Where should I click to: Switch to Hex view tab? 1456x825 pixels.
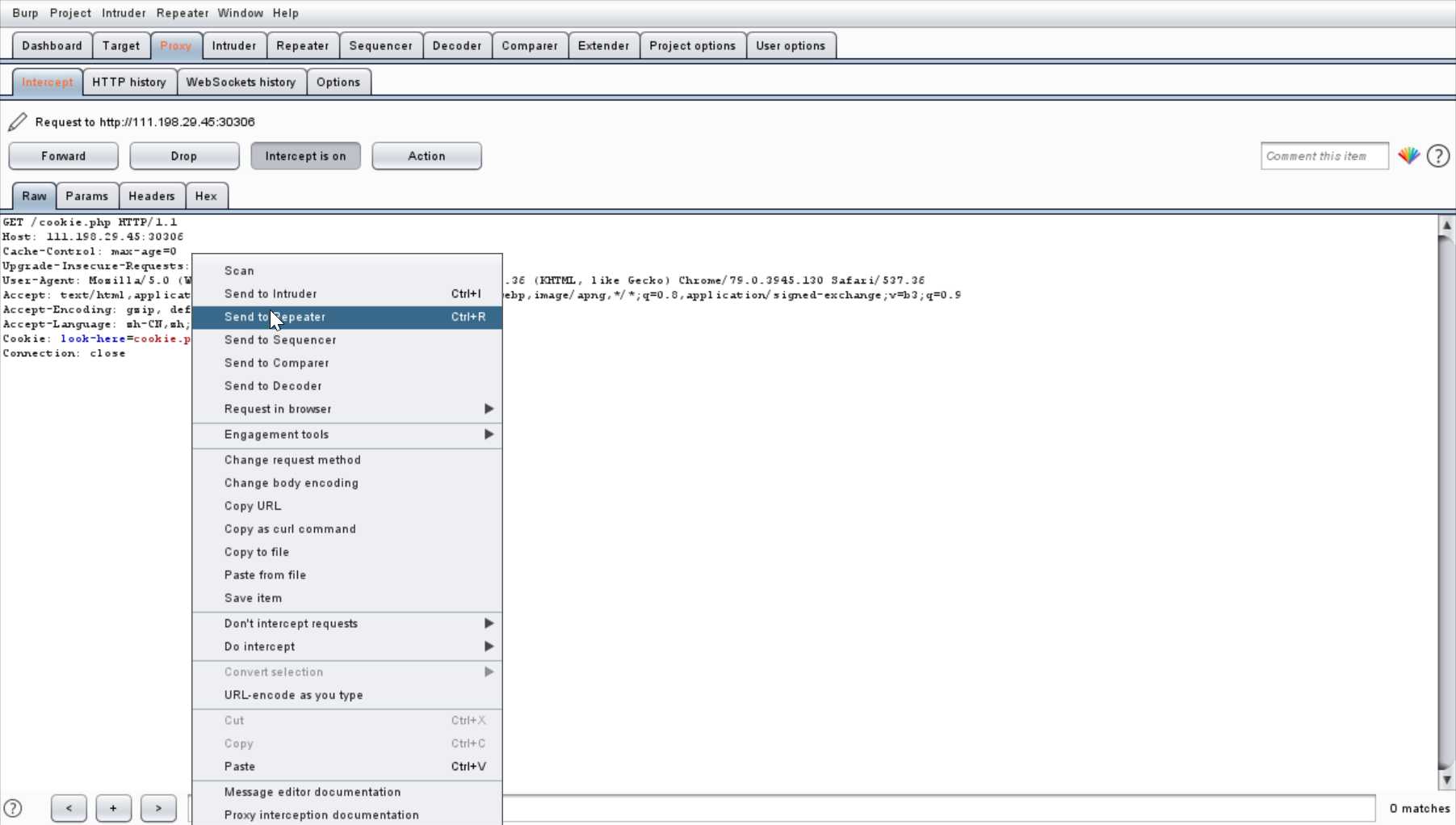coord(206,196)
